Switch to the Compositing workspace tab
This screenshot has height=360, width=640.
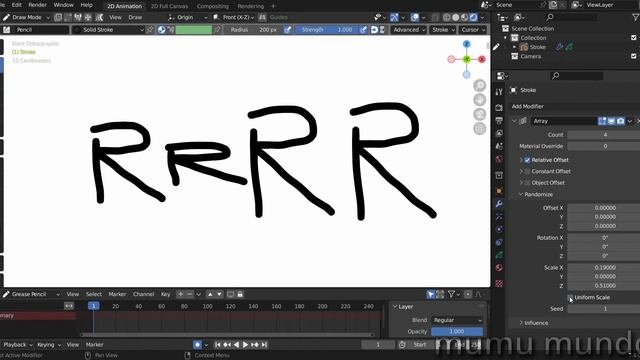[213, 6]
